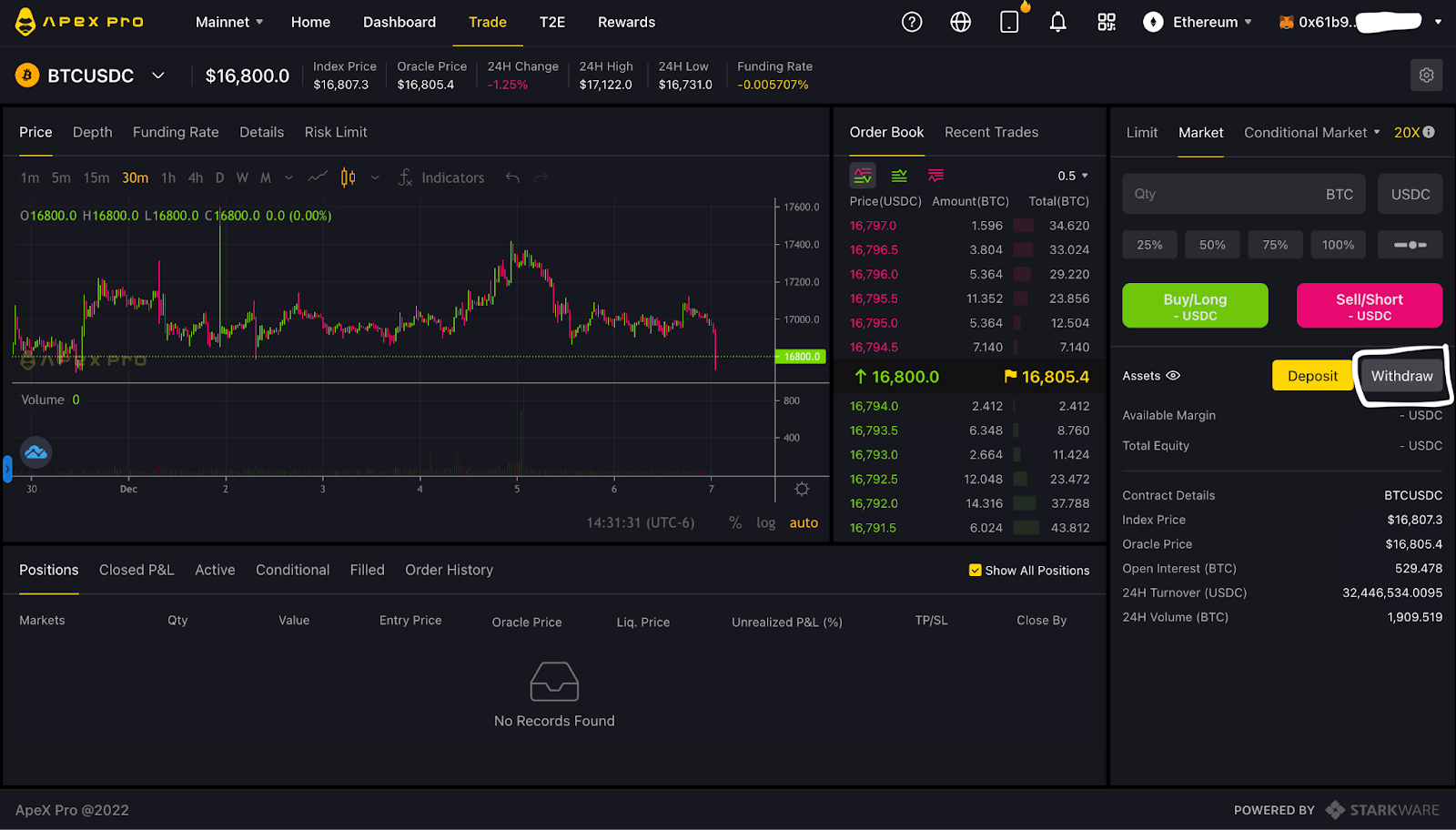Image resolution: width=1456 pixels, height=830 pixels.
Task: Open the Ethereum chain dropdown
Action: [x=1198, y=22]
